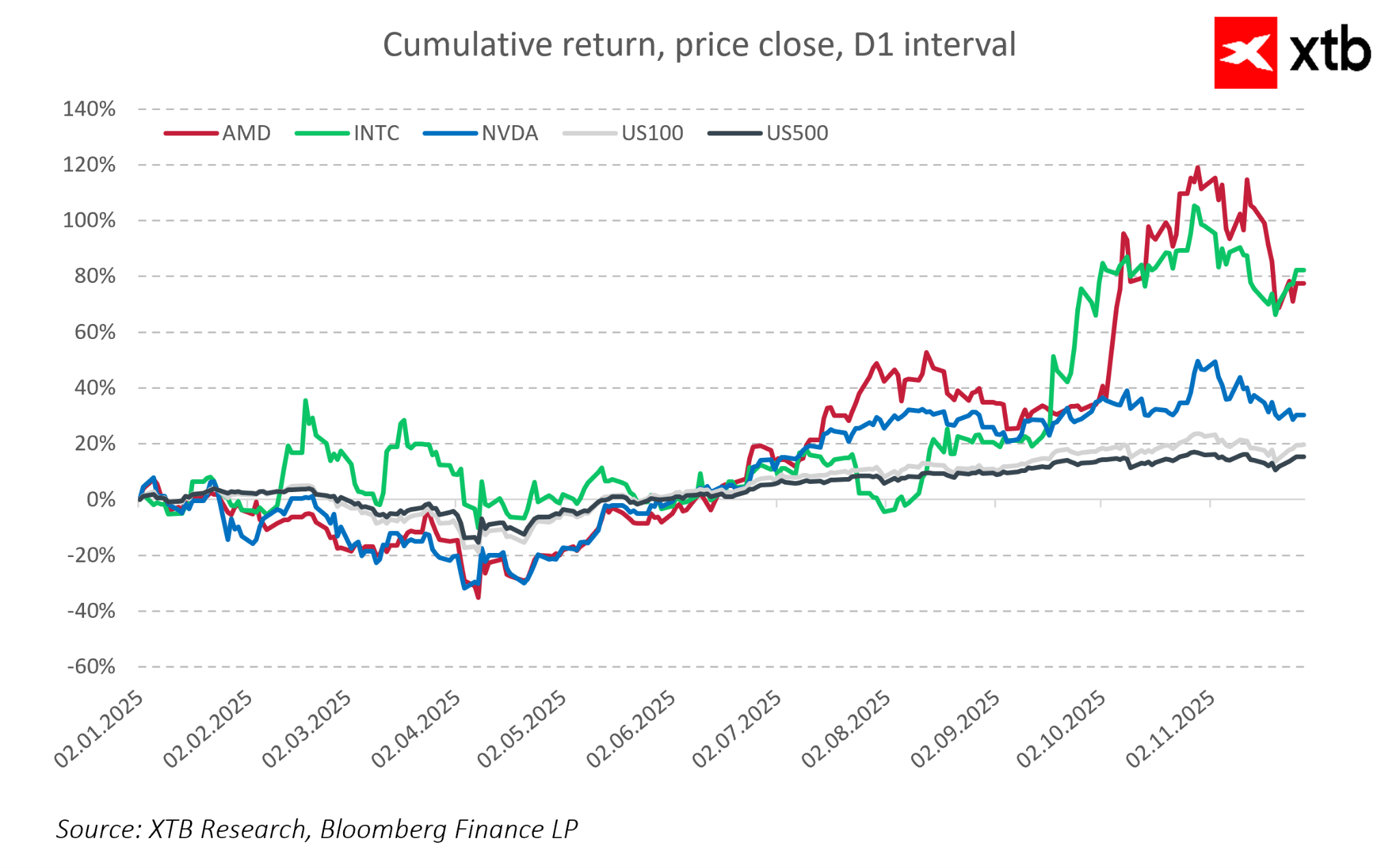Select the US100 legend label
Viewport: 1400px width, 868px height.
pos(652,133)
